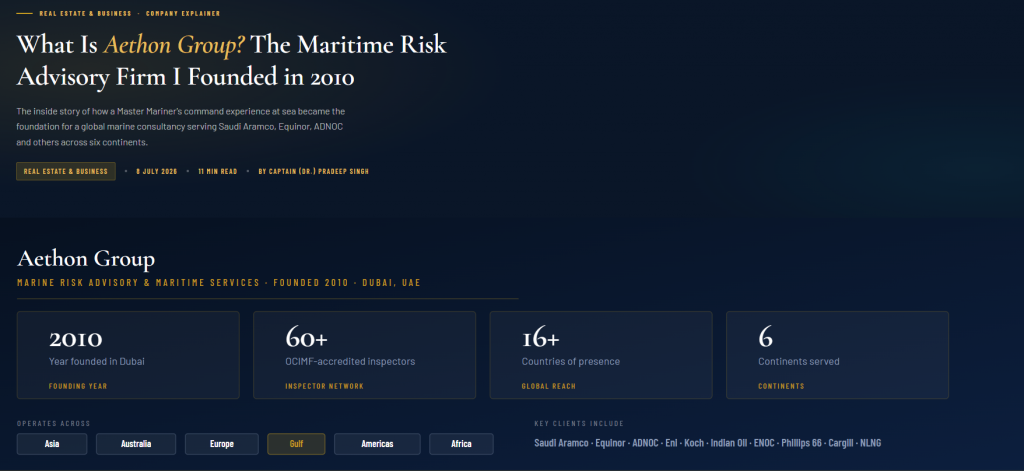Click the 2010 Year founded in Dubai card

pyautogui.click(x=128, y=355)
